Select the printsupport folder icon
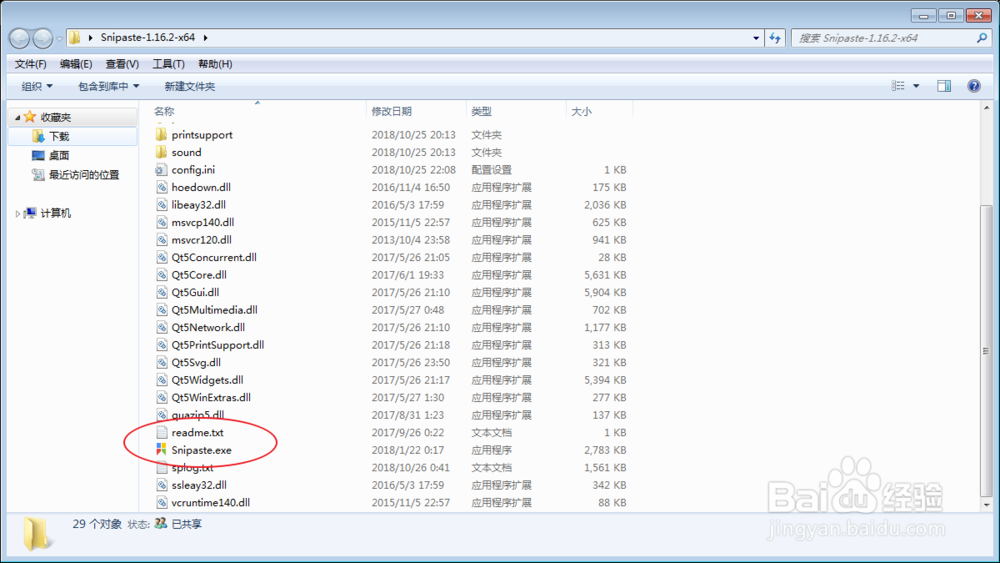This screenshot has width=1000, height=563. coord(161,135)
